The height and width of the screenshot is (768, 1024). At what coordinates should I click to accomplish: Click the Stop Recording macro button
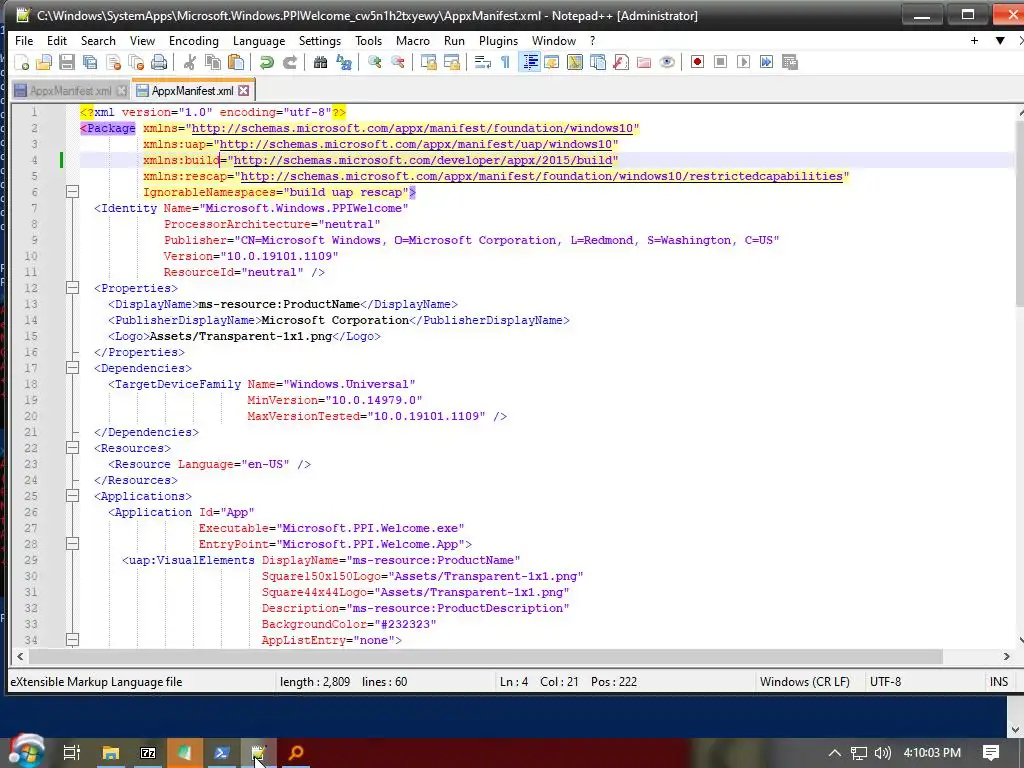coord(720,62)
